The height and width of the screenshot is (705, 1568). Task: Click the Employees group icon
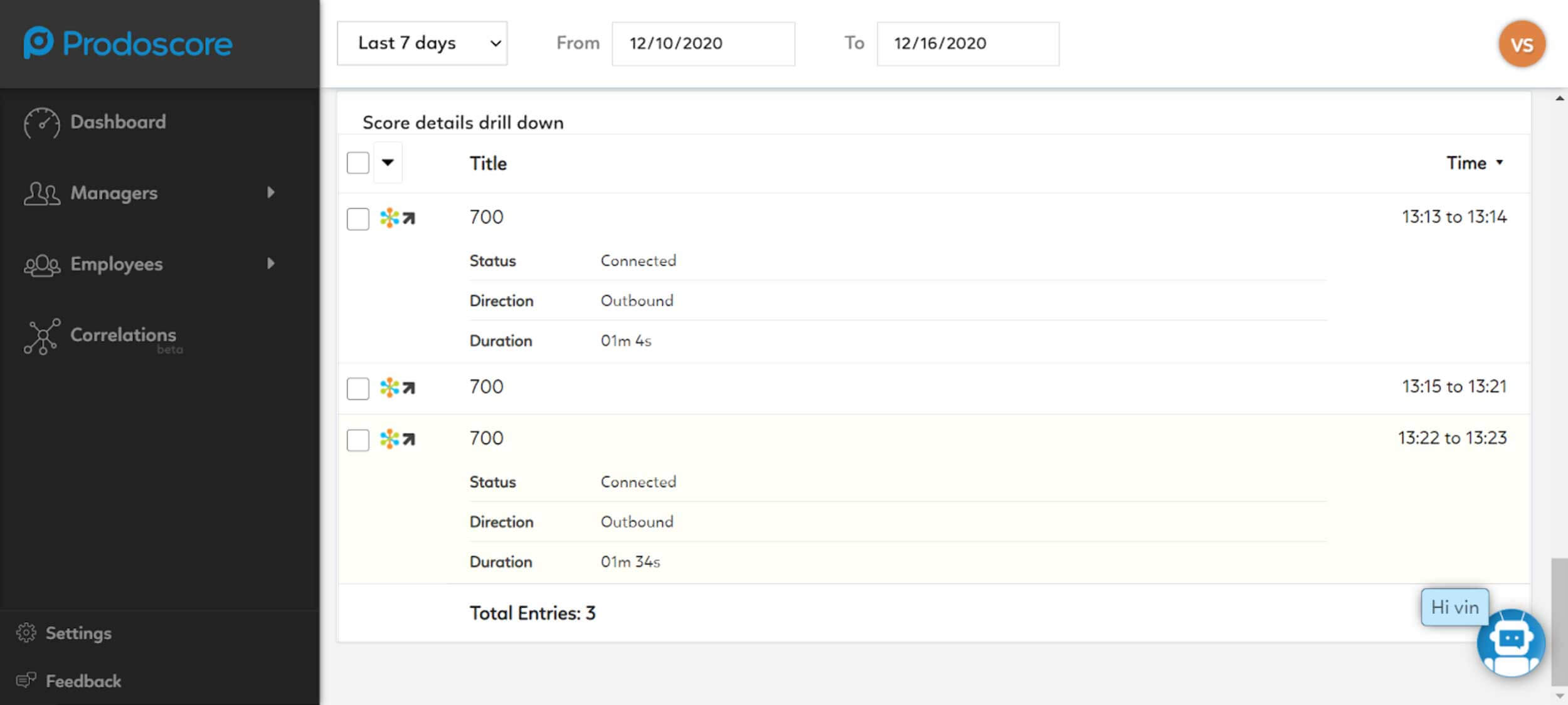click(x=42, y=265)
